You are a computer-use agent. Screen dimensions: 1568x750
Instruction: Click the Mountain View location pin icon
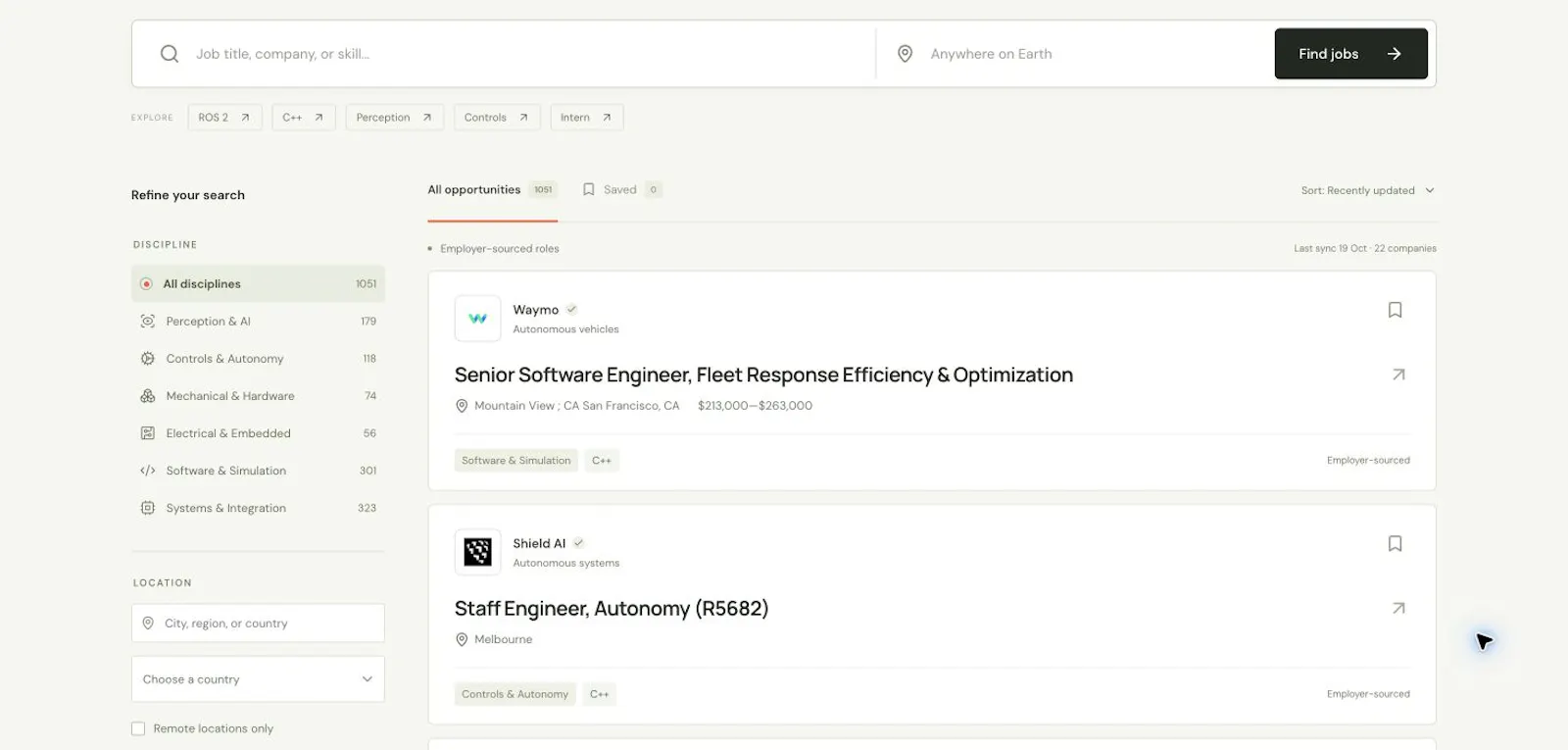462,406
